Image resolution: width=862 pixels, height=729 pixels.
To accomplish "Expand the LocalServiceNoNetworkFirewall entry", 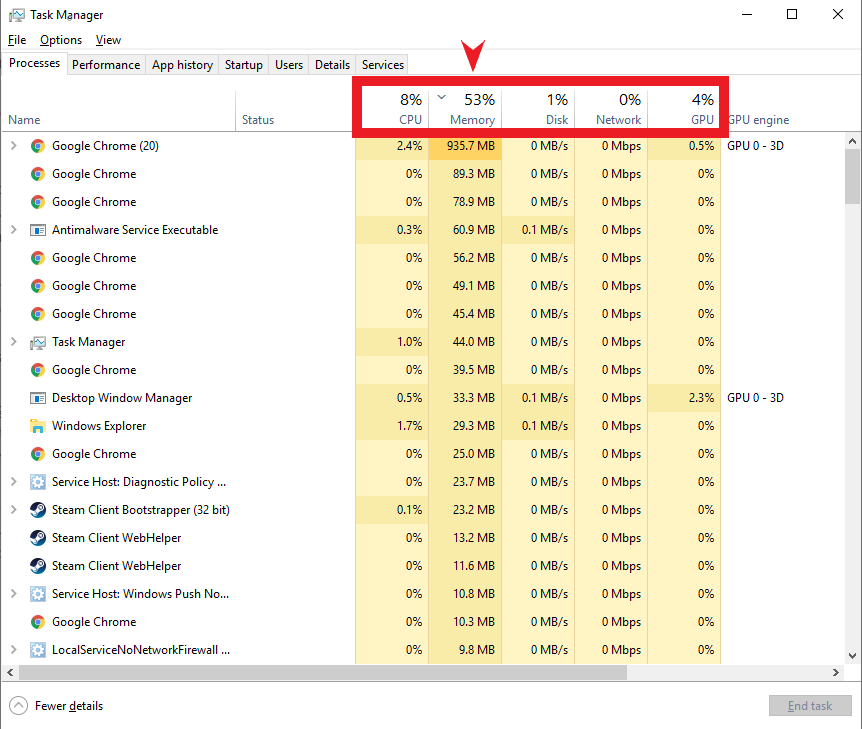I will (14, 650).
